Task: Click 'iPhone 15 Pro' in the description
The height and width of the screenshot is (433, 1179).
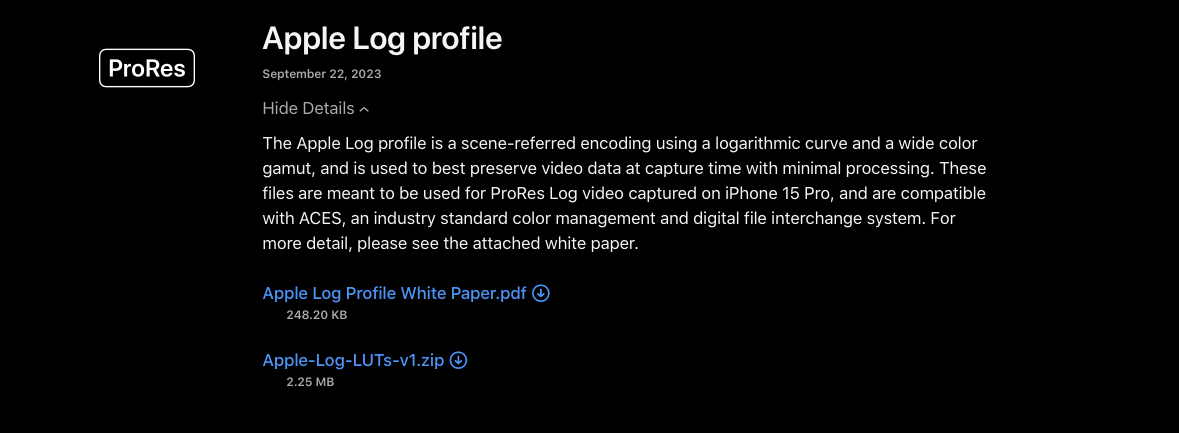Action: (775, 194)
